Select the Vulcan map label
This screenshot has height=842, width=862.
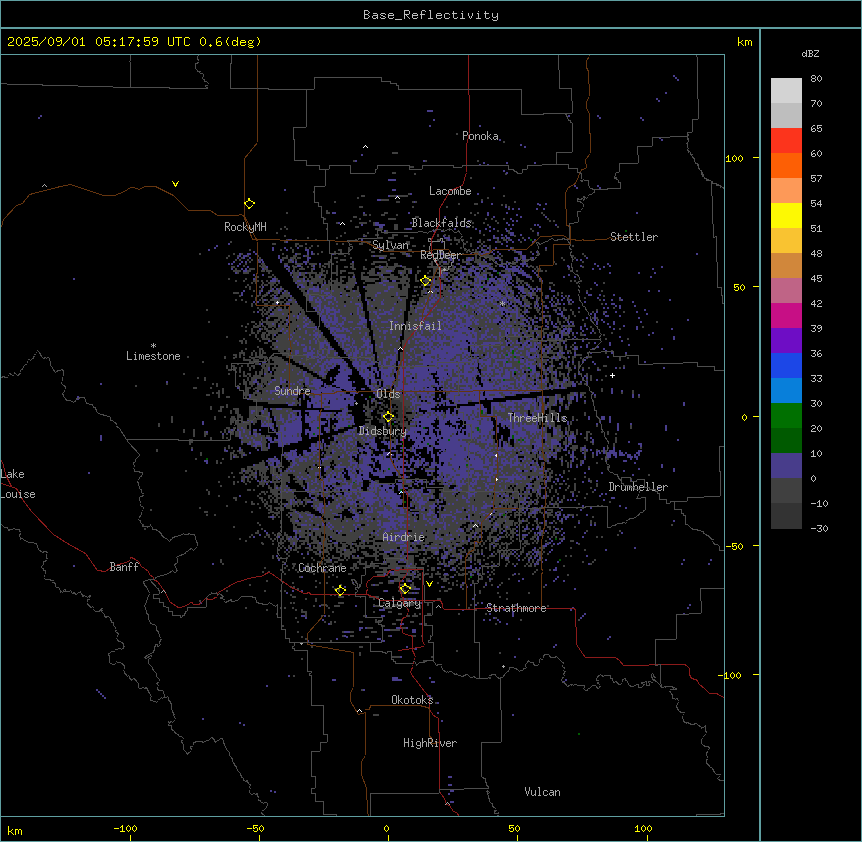[x=543, y=792]
